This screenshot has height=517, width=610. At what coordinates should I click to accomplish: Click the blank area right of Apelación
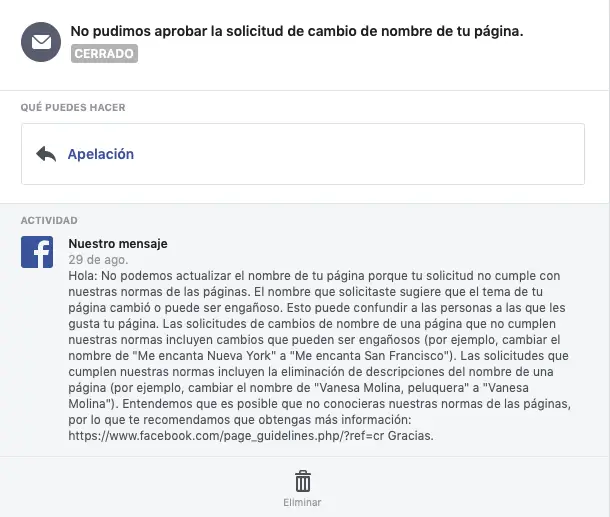tap(358, 154)
